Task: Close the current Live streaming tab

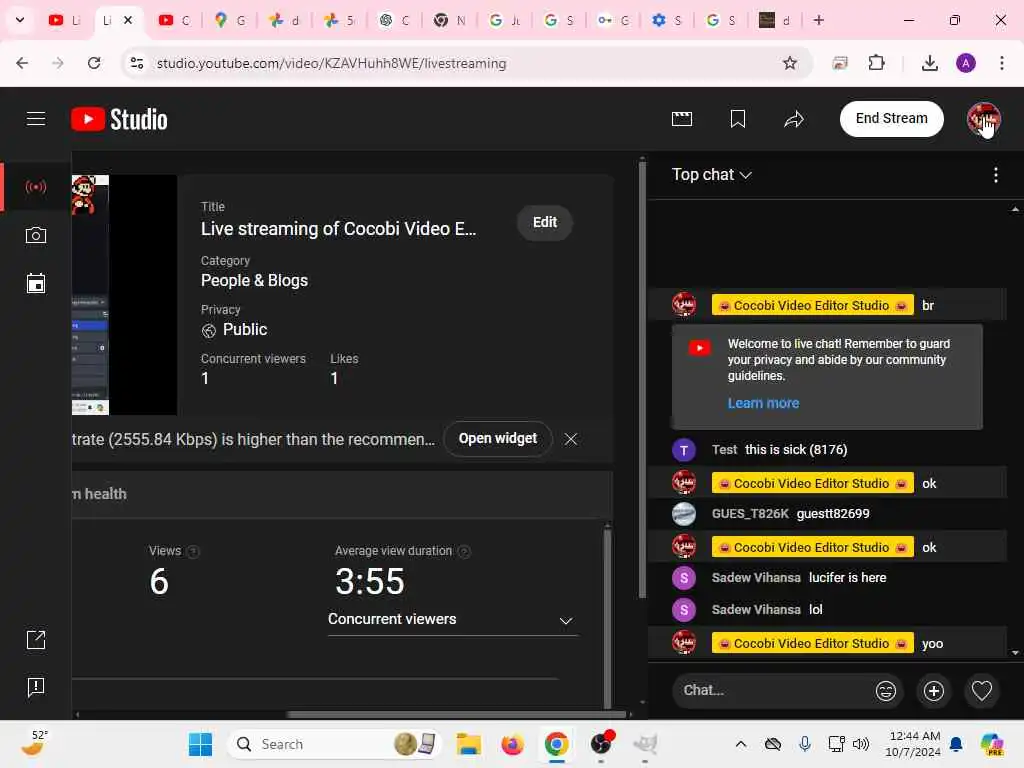Action: coord(128,20)
